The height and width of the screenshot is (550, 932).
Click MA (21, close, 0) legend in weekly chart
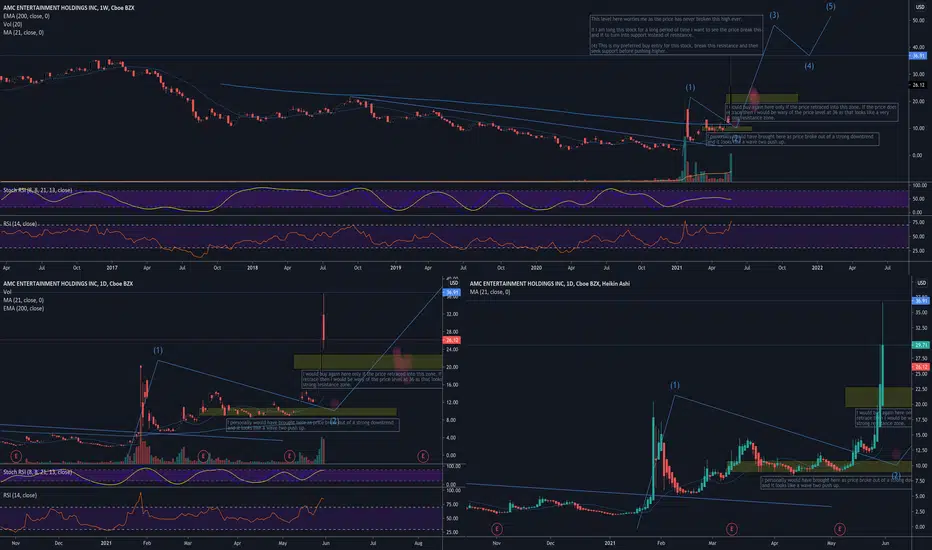(x=23, y=33)
